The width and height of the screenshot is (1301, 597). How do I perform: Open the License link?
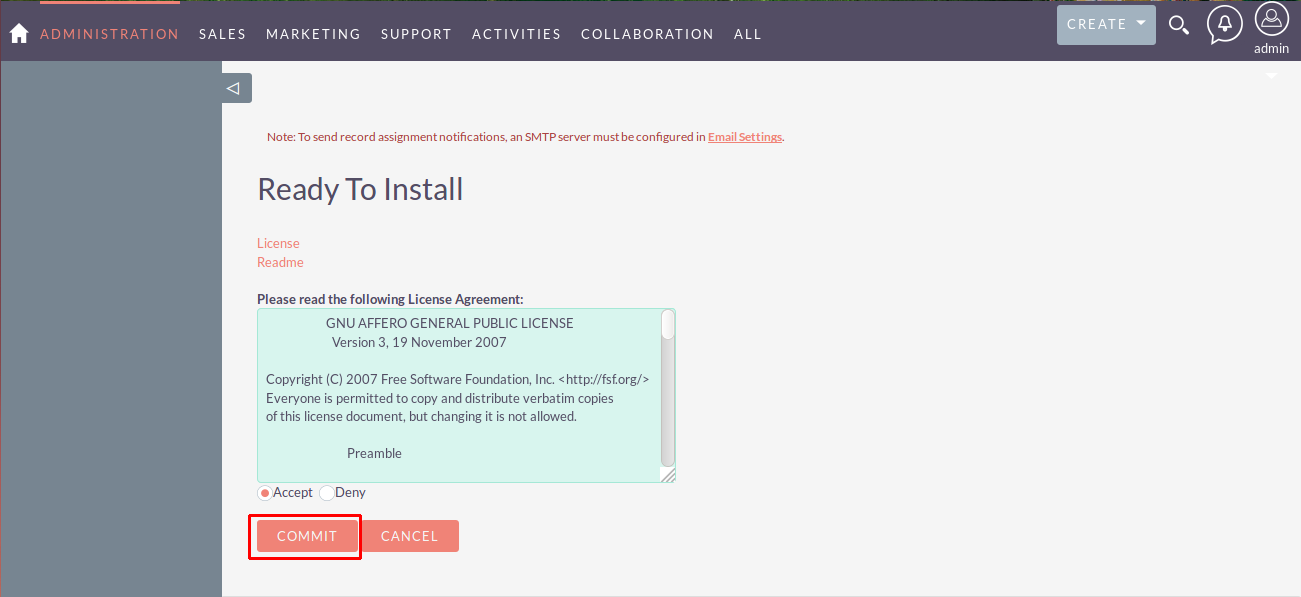pyautogui.click(x=278, y=243)
